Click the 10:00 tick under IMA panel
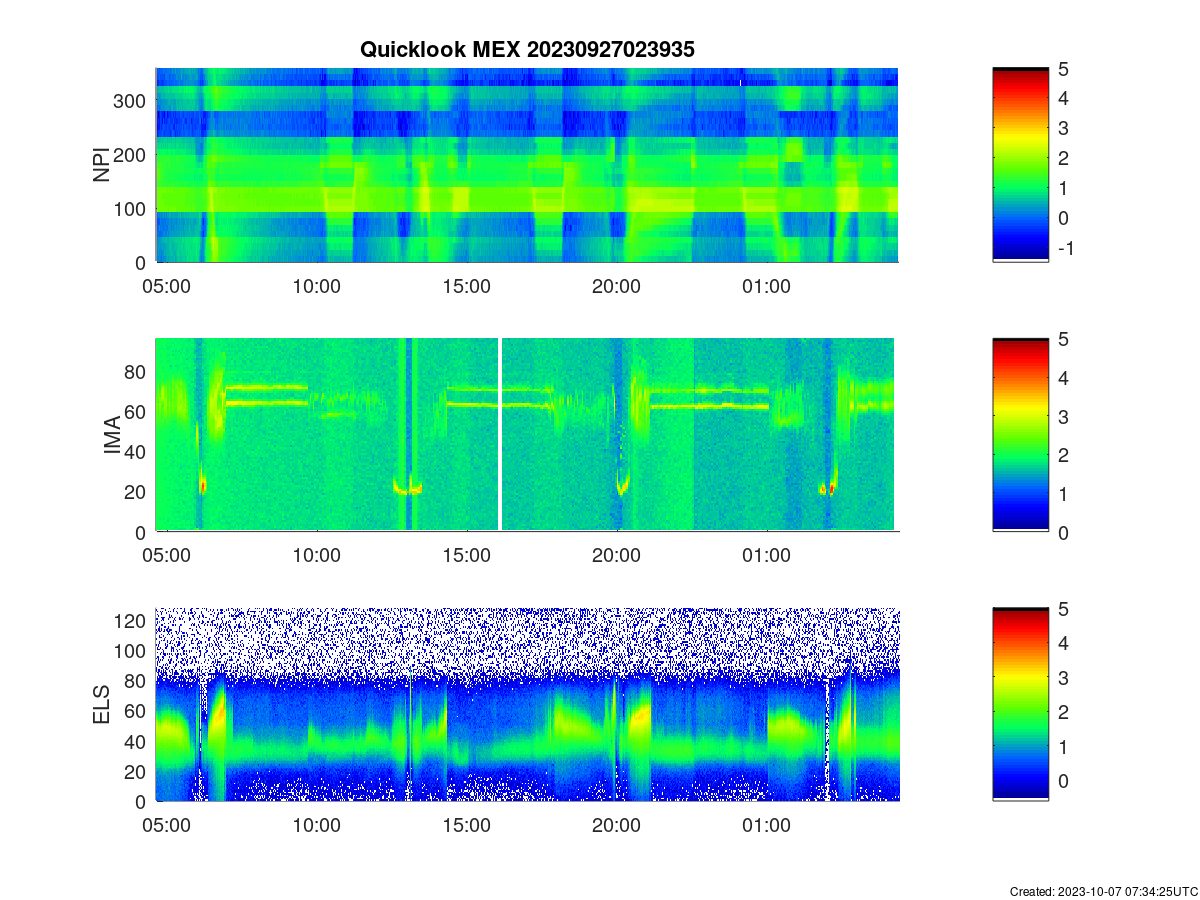Viewport: 1200px width, 900px height. click(317, 556)
